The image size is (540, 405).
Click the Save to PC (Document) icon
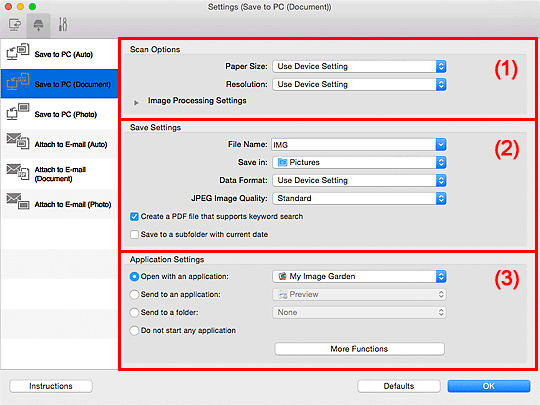pos(18,82)
